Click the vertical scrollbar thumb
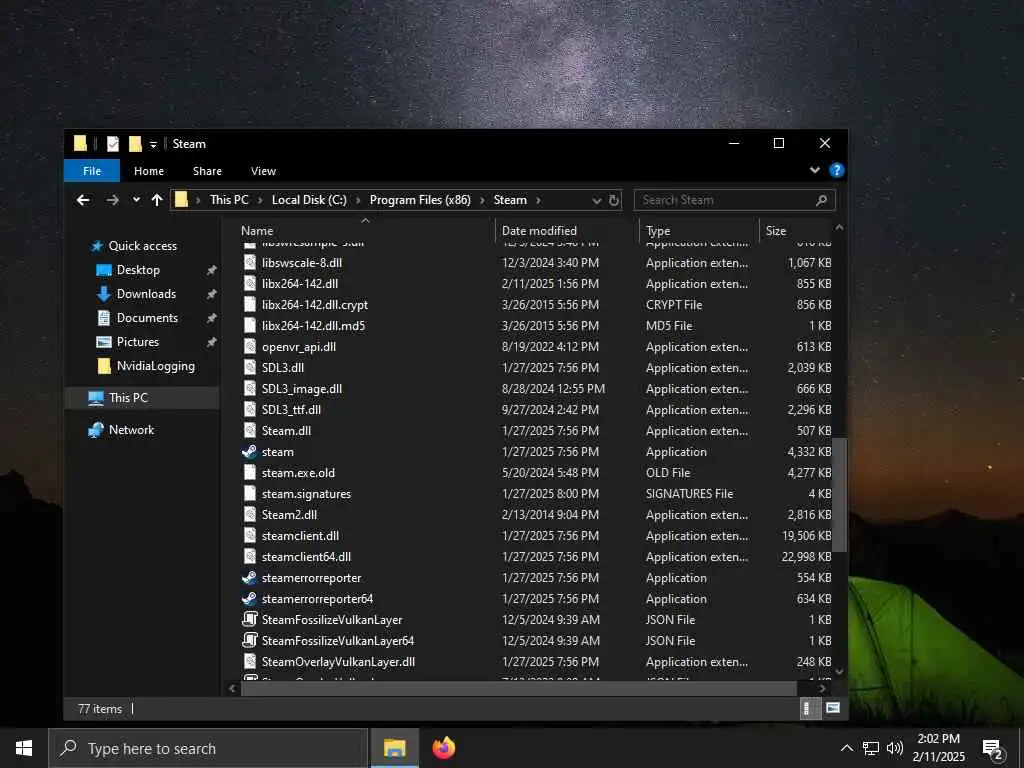 tap(840, 495)
